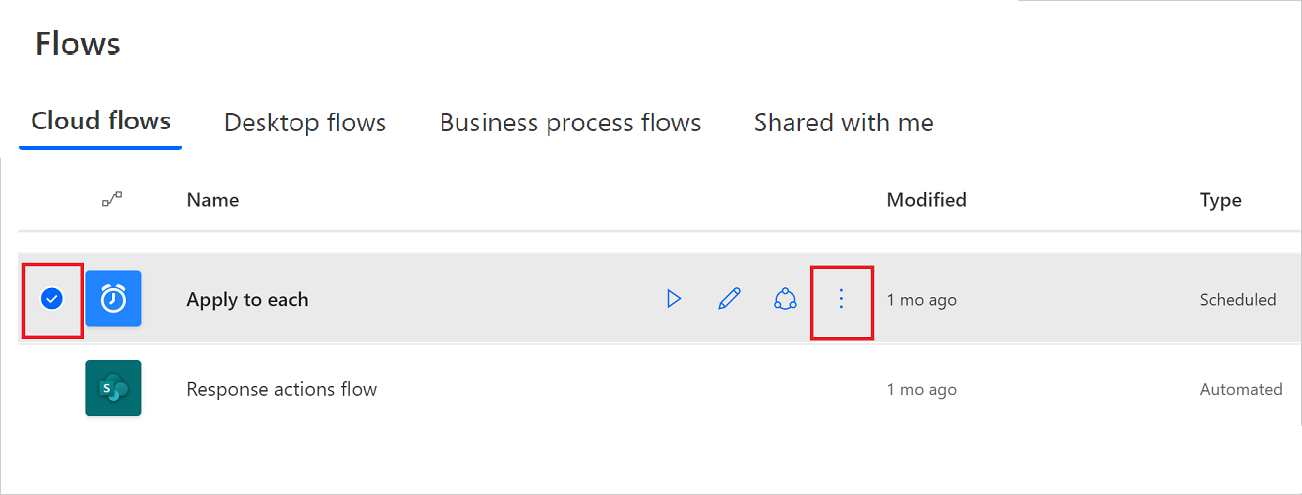Select the Cloud flows tab
1302x495 pixels.
coord(101,122)
